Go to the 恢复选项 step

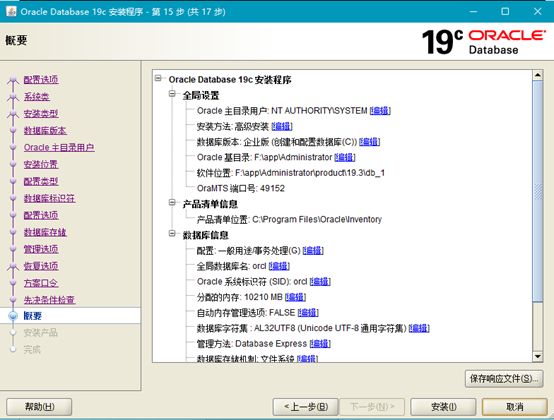click(x=41, y=266)
